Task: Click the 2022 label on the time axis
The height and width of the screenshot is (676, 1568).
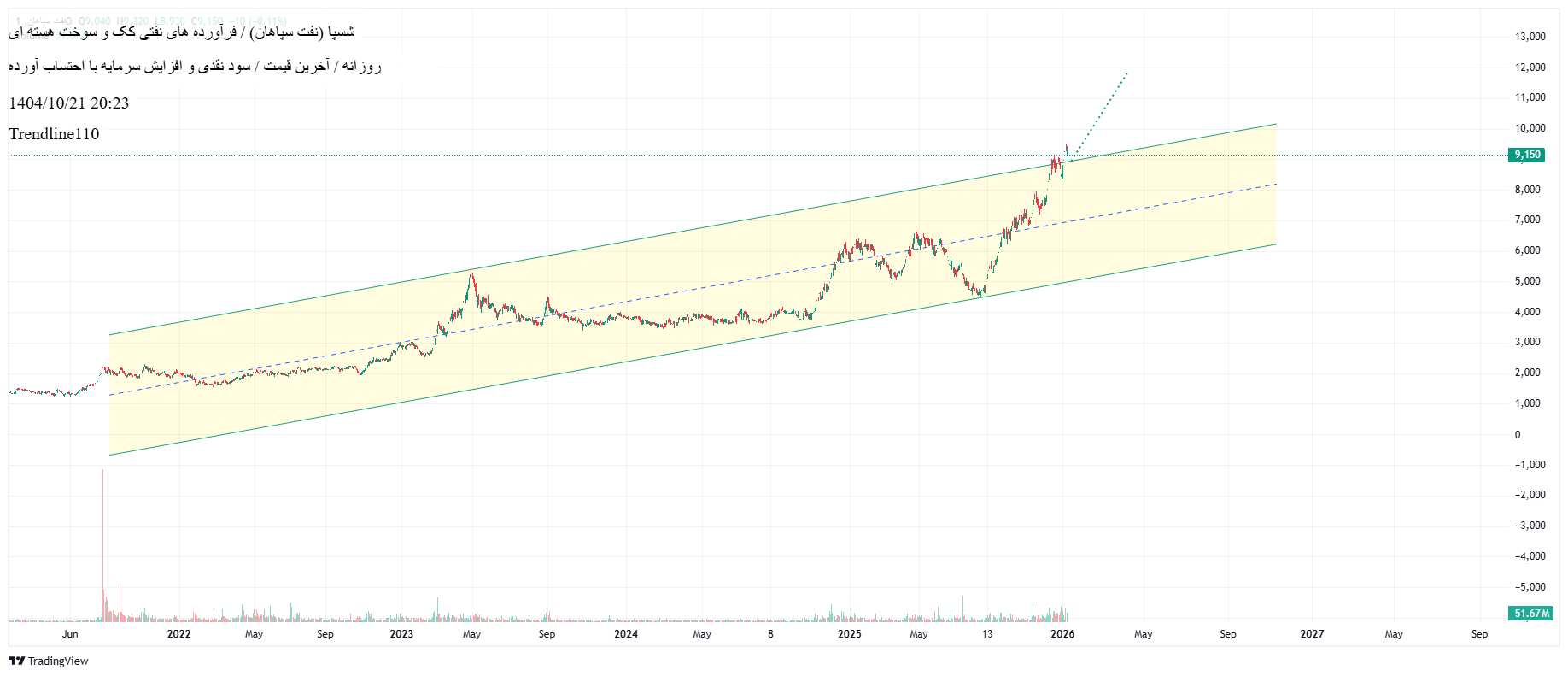Action: pyautogui.click(x=178, y=634)
